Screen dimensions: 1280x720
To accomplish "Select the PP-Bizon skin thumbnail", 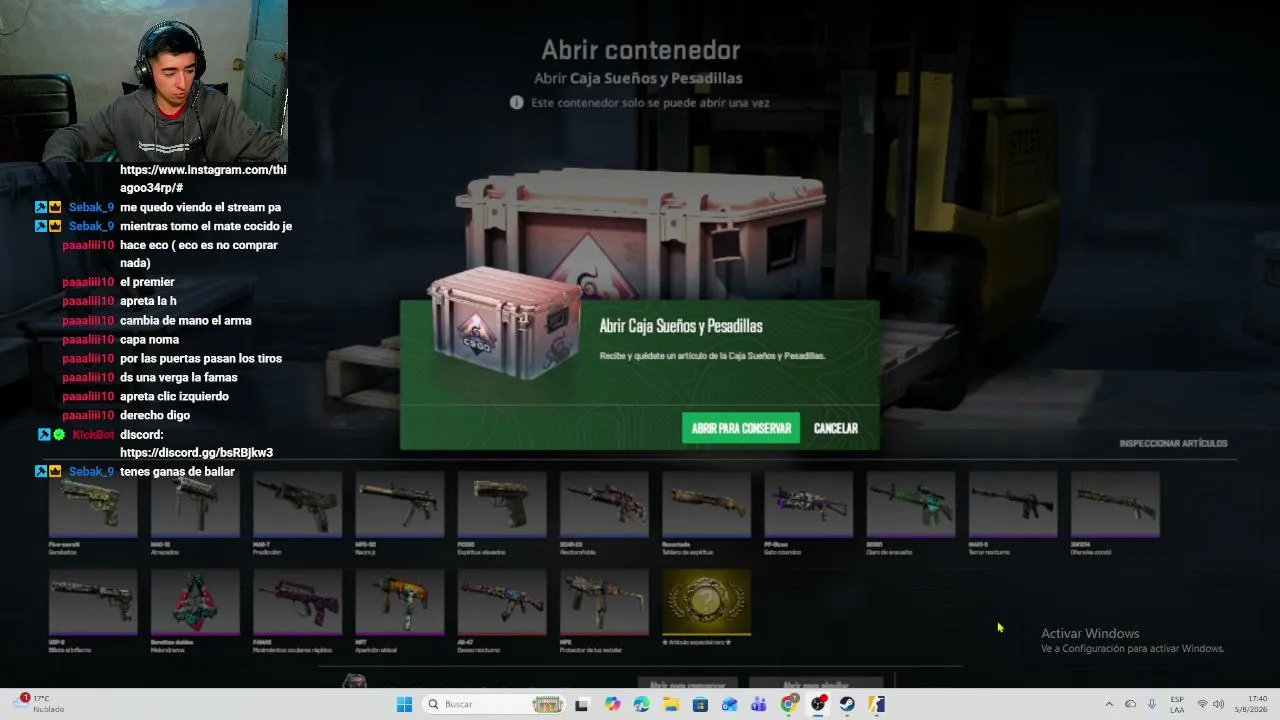I will [x=808, y=505].
